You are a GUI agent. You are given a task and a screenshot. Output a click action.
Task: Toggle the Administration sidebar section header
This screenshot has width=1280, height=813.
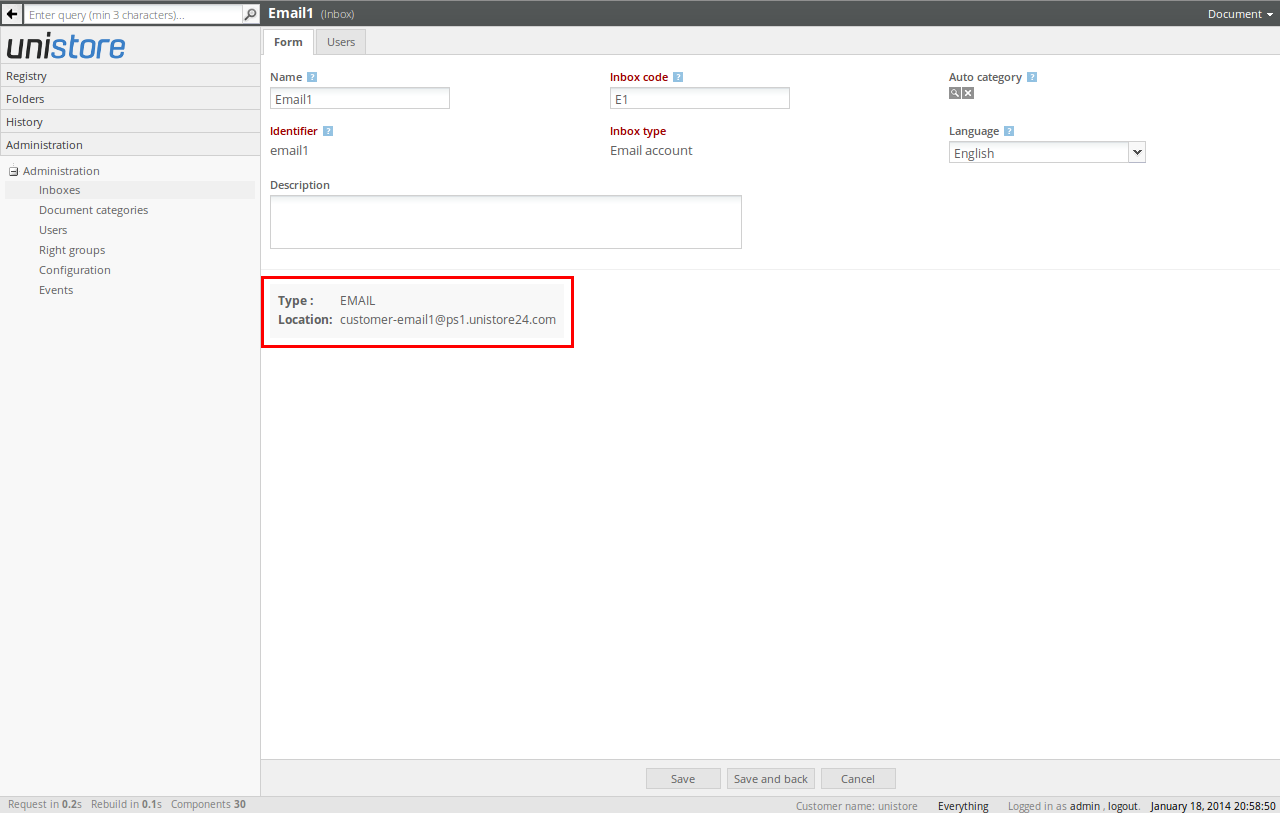click(130, 145)
